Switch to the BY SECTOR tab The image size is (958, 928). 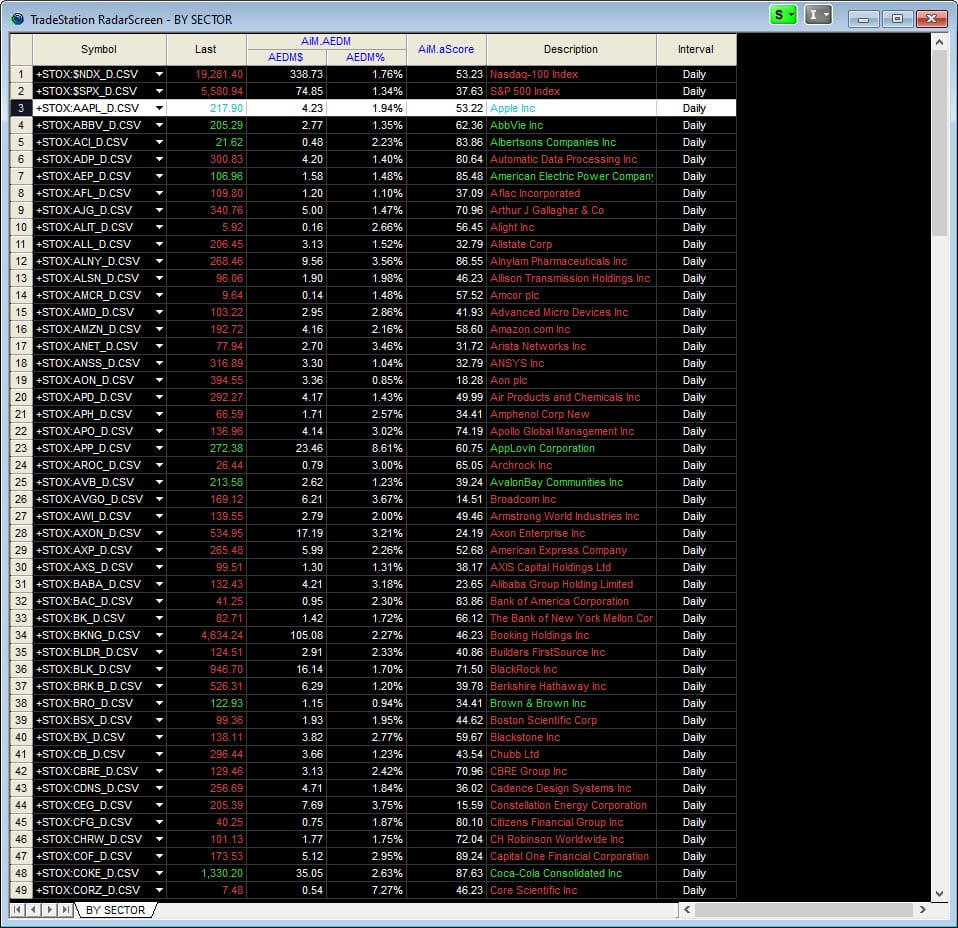[115, 910]
